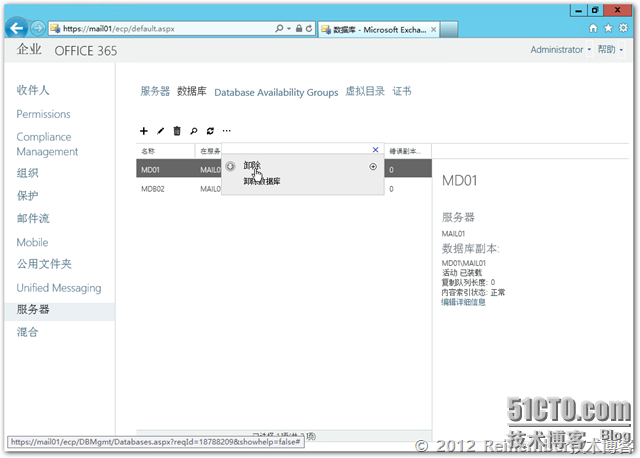Open 虚拟目录 tab

(x=365, y=91)
